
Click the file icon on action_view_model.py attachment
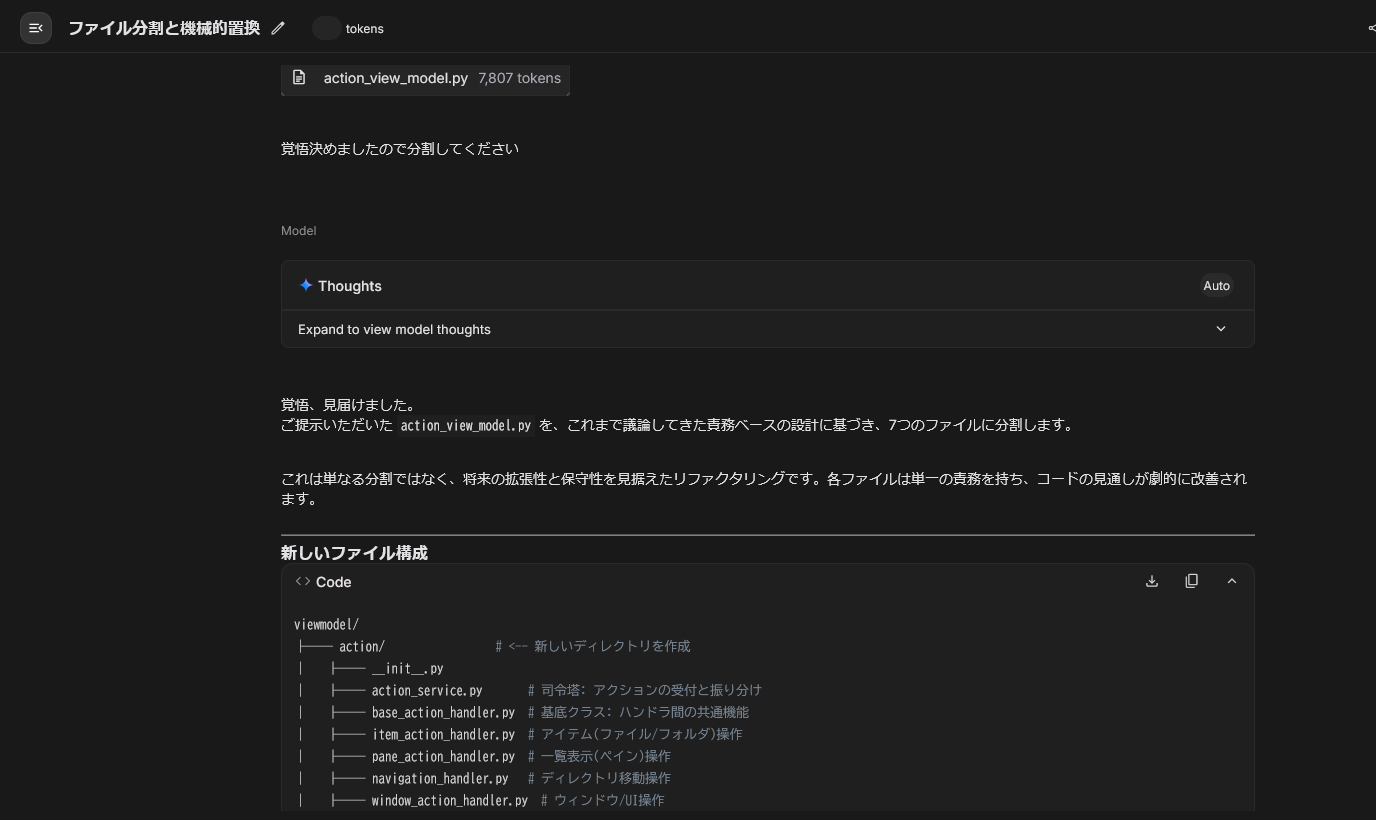coord(299,78)
